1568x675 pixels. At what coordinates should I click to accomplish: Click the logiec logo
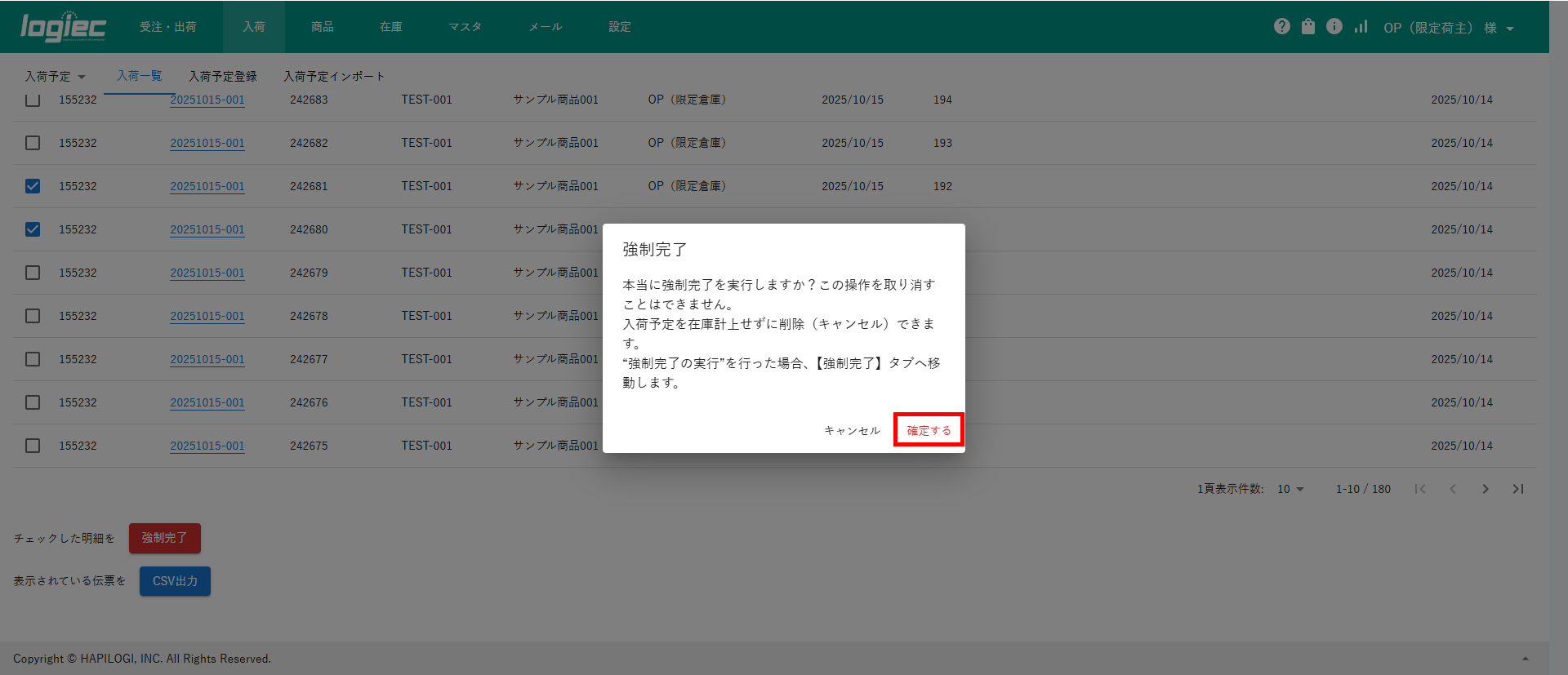pos(63,27)
